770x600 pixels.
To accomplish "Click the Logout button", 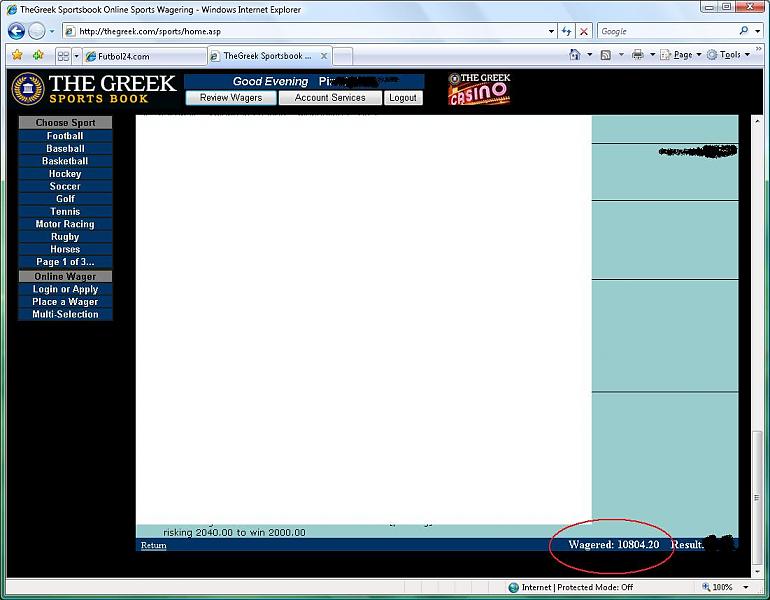I will [x=403, y=98].
